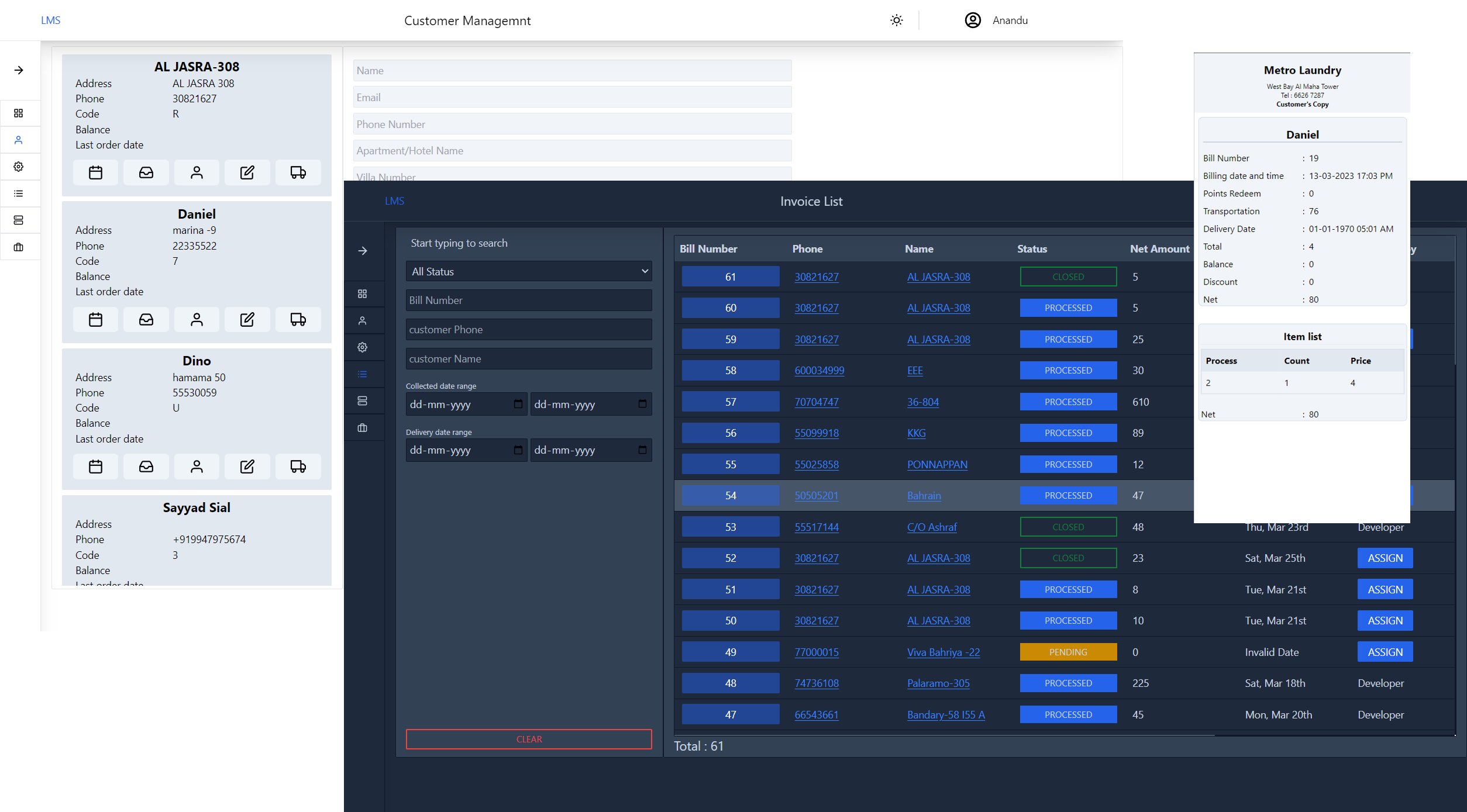Click the delivery vehicle icon for Dino
This screenshot has height=812, width=1467.
(x=297, y=466)
